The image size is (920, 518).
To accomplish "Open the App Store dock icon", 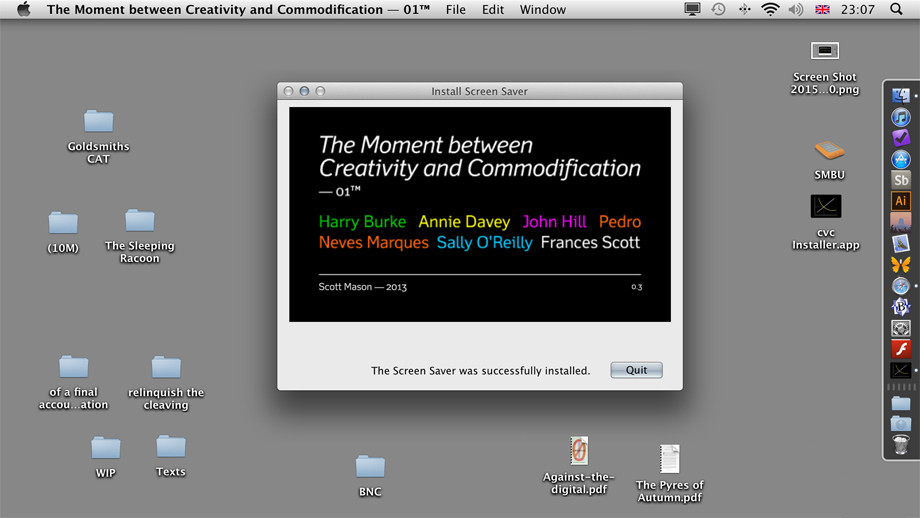I will [x=901, y=159].
